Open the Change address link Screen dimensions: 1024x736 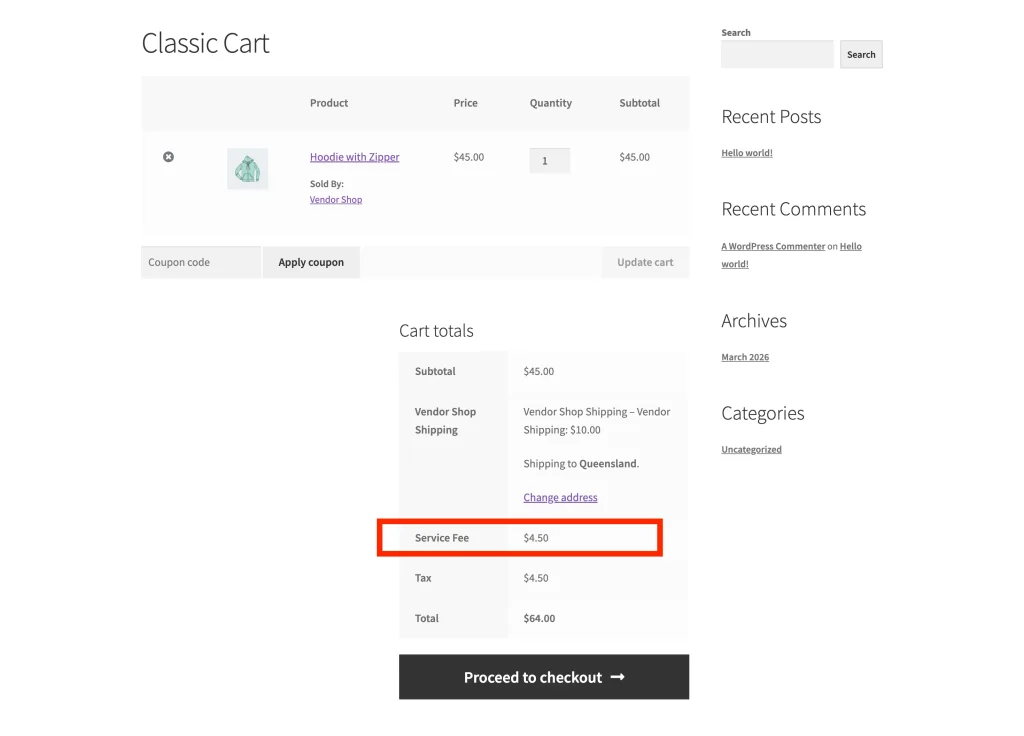click(x=560, y=497)
